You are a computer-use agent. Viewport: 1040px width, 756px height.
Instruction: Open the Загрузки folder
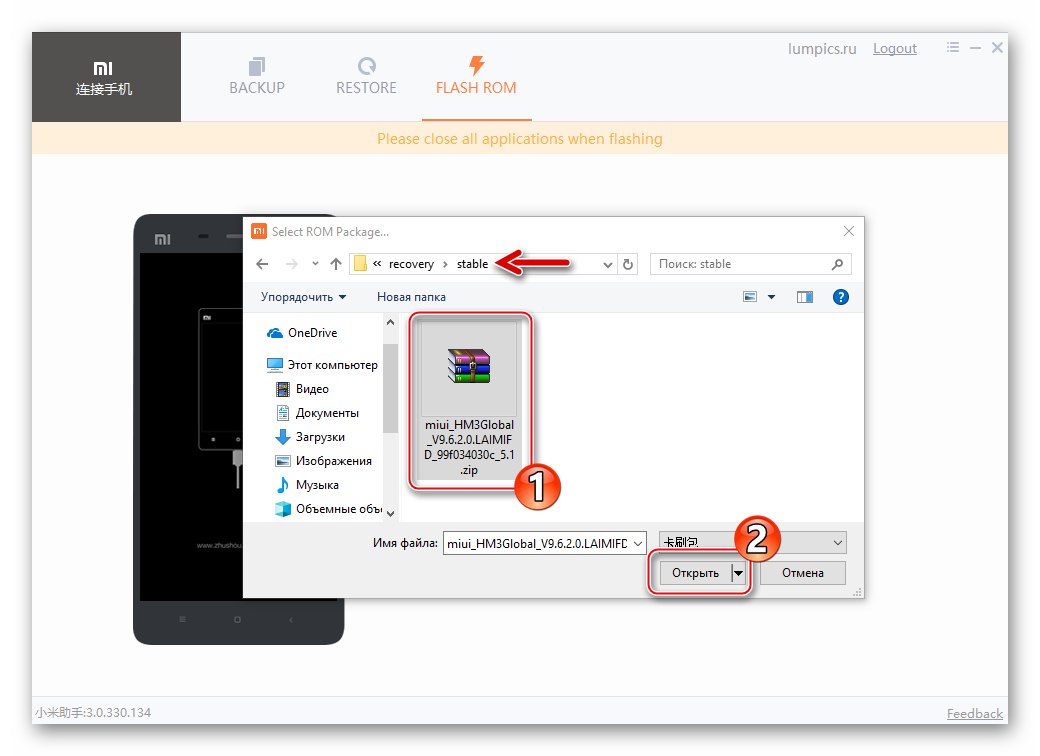pyautogui.click(x=310, y=437)
